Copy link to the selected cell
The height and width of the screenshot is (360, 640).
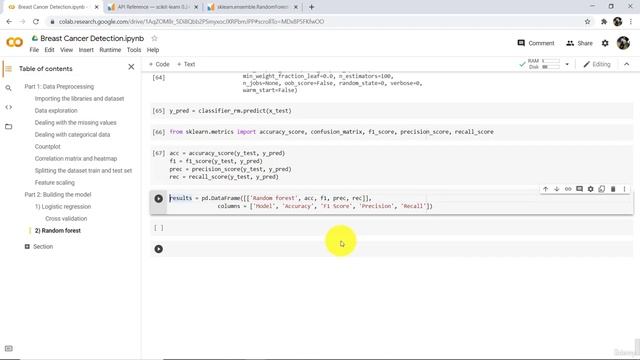[568, 189]
